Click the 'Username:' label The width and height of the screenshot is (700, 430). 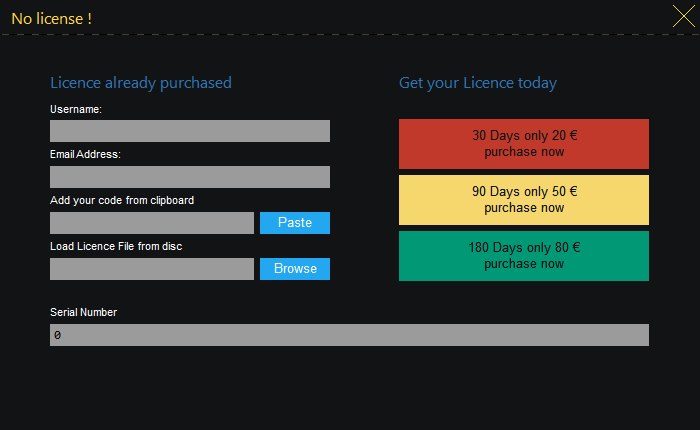(x=76, y=108)
